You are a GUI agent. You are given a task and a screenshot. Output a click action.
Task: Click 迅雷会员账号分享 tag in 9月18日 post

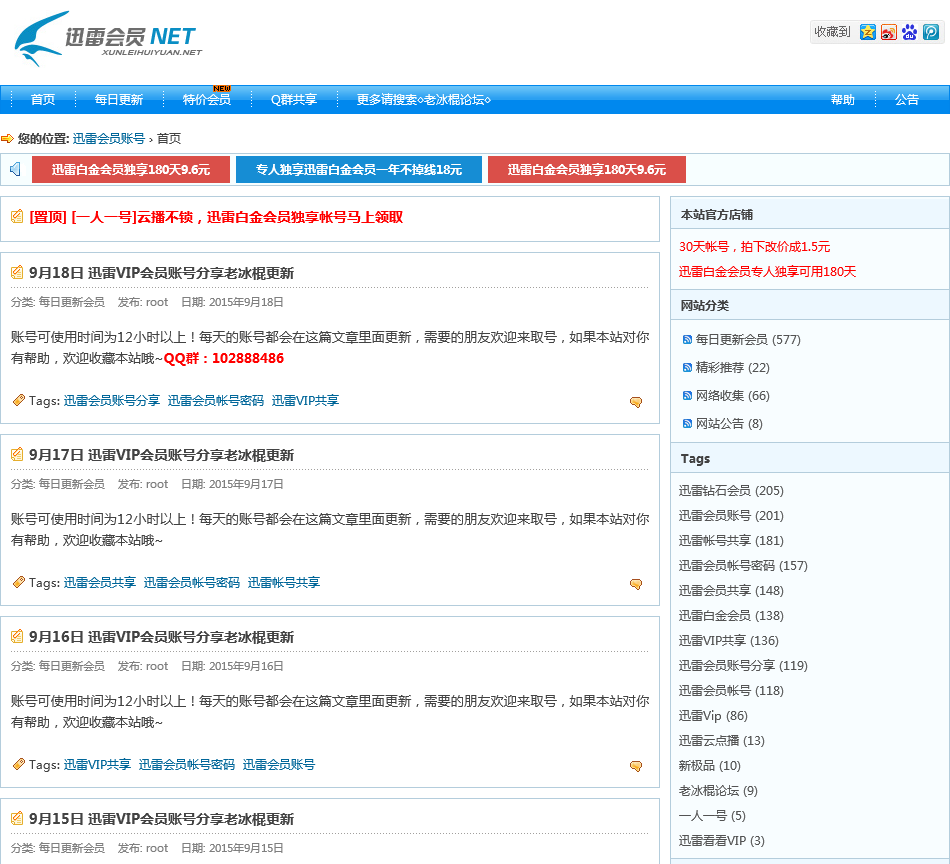pos(111,400)
